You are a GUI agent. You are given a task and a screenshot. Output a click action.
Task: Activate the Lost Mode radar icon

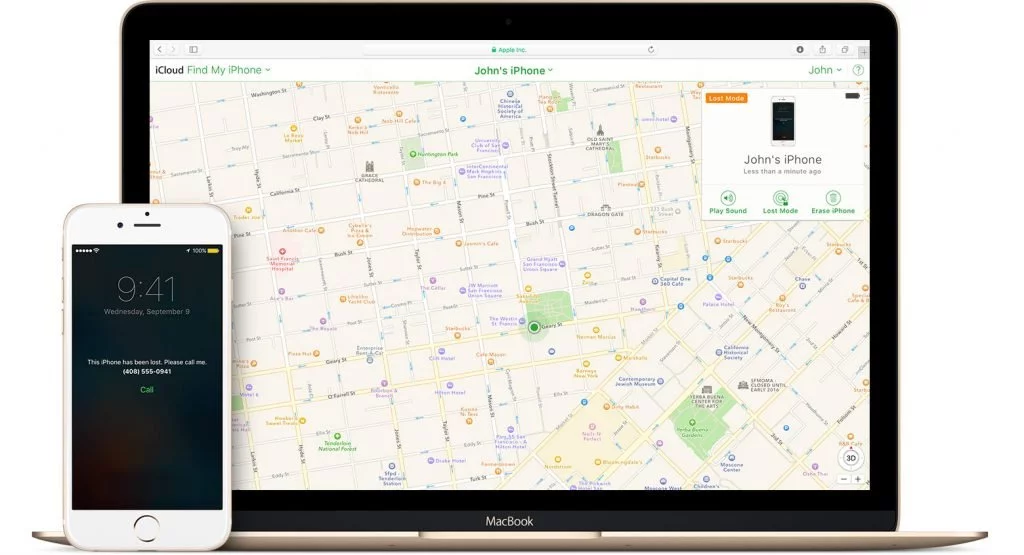(x=780, y=198)
